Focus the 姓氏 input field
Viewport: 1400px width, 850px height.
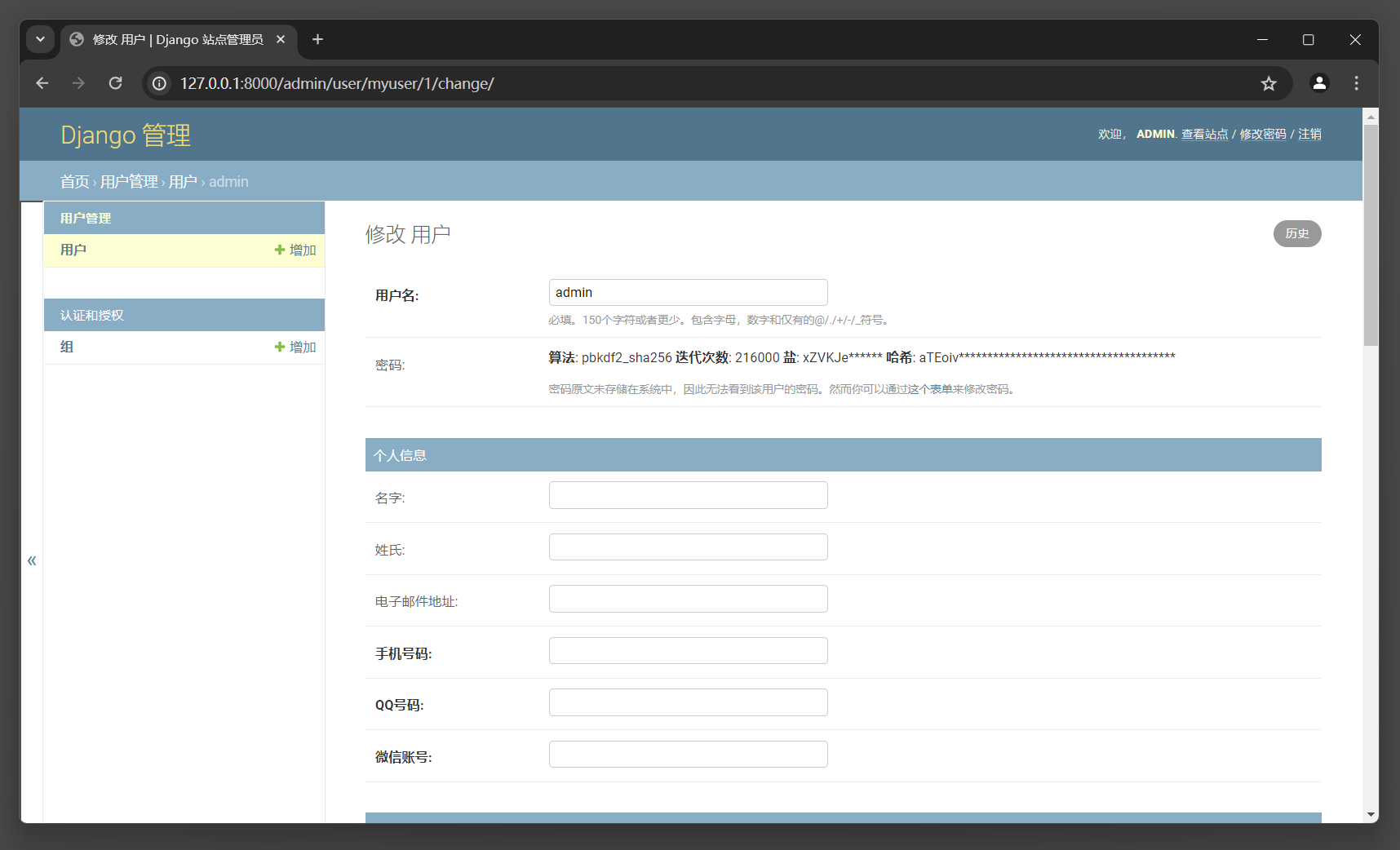click(689, 547)
